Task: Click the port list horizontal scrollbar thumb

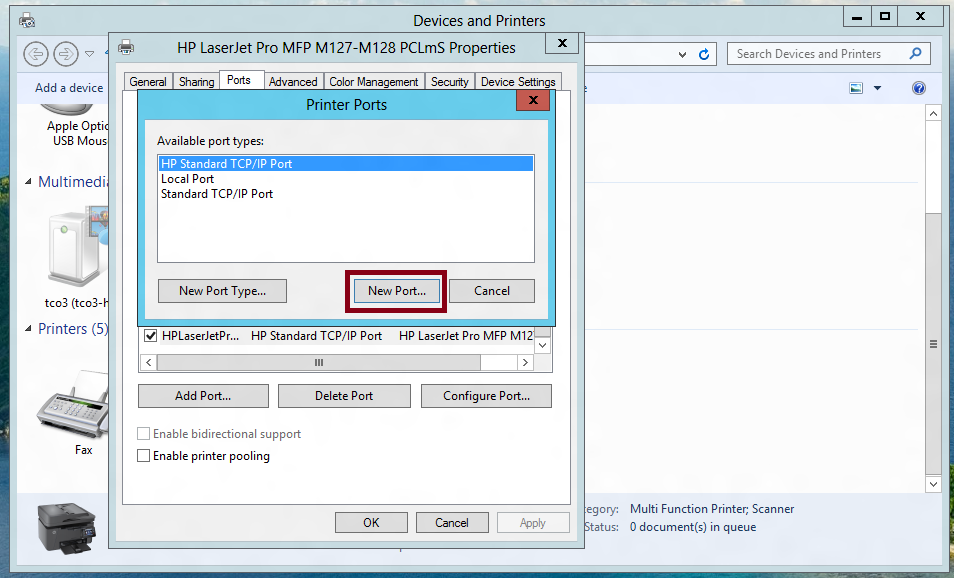Action: (319, 363)
